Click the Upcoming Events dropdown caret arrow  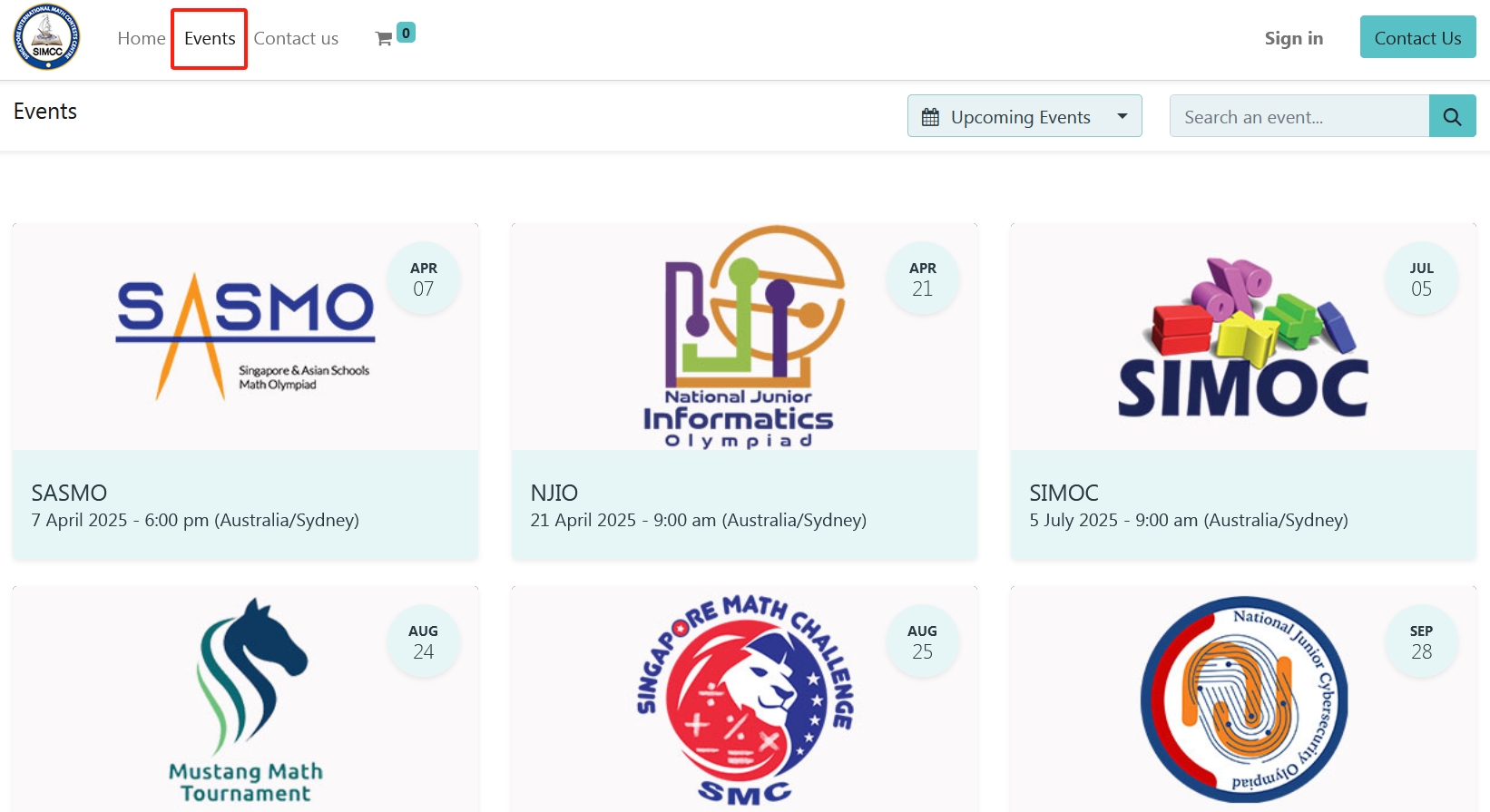(1122, 116)
